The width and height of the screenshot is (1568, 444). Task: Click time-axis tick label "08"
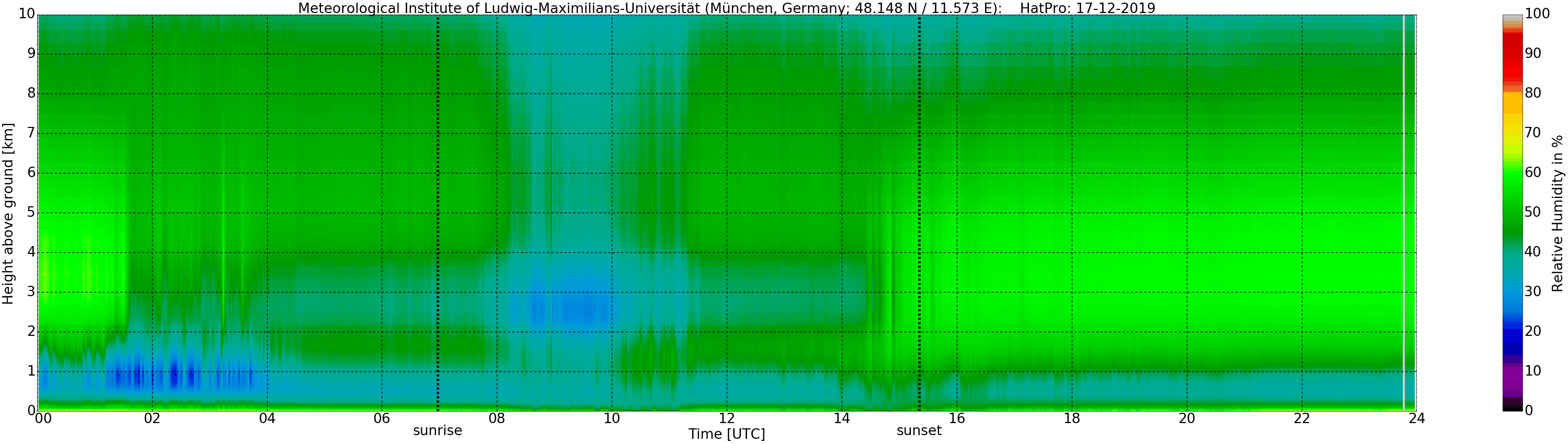pos(497,418)
